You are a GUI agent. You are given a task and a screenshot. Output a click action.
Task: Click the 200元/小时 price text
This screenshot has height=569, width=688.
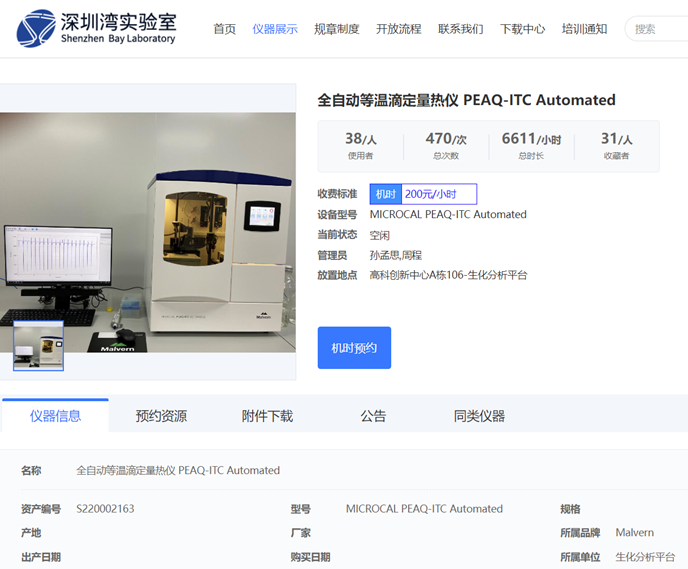click(430, 194)
